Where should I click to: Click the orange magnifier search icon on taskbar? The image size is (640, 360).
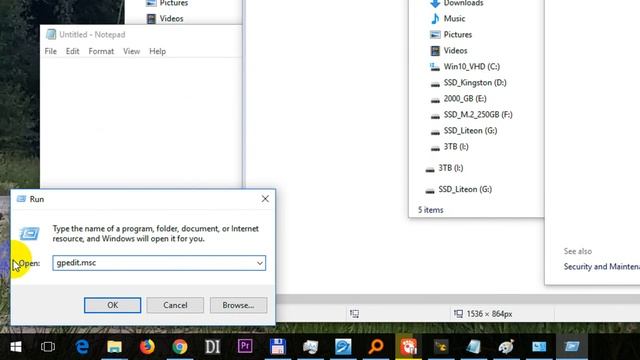pyautogui.click(x=376, y=347)
